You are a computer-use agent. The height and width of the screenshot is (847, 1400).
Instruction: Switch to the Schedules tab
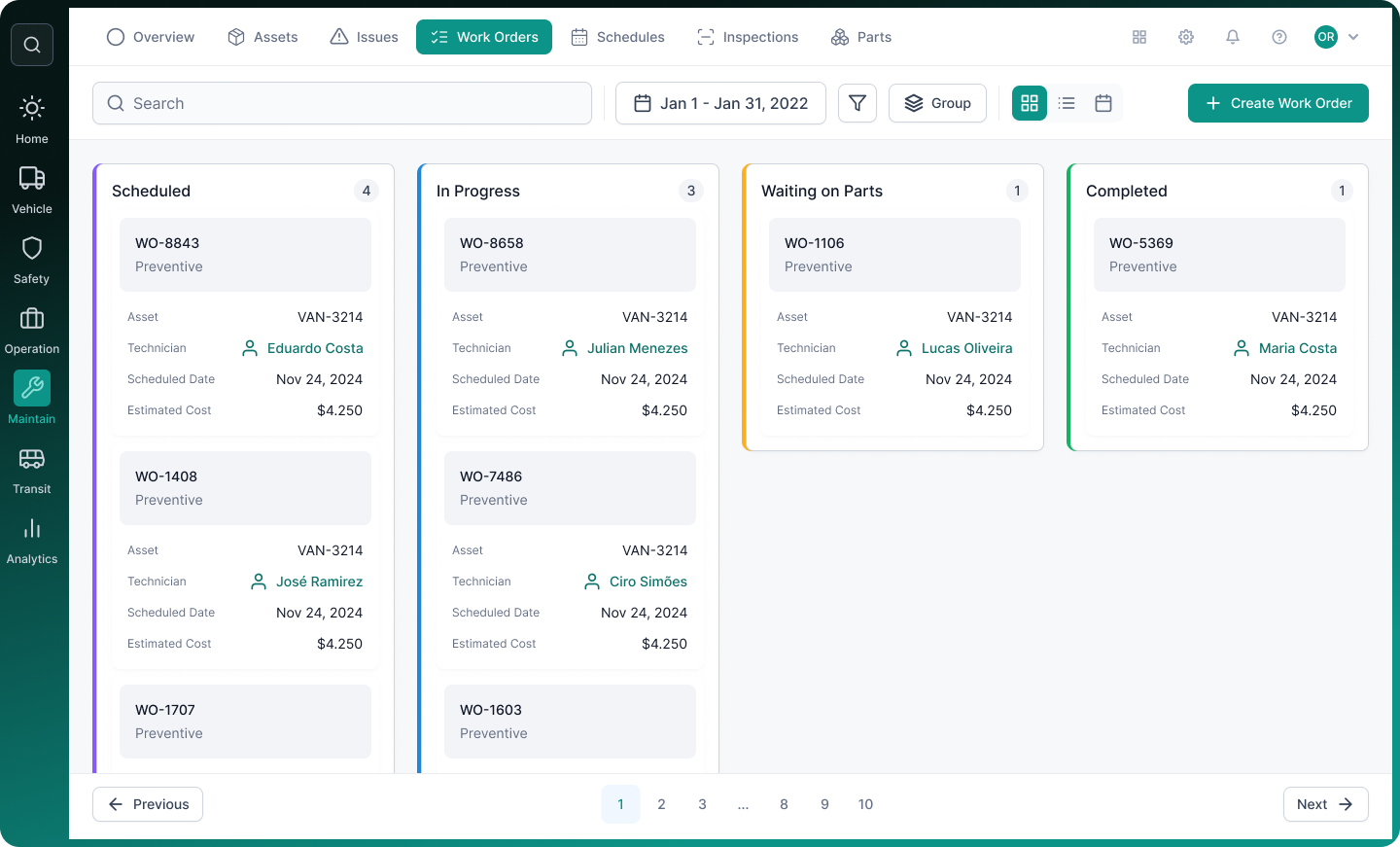click(617, 37)
